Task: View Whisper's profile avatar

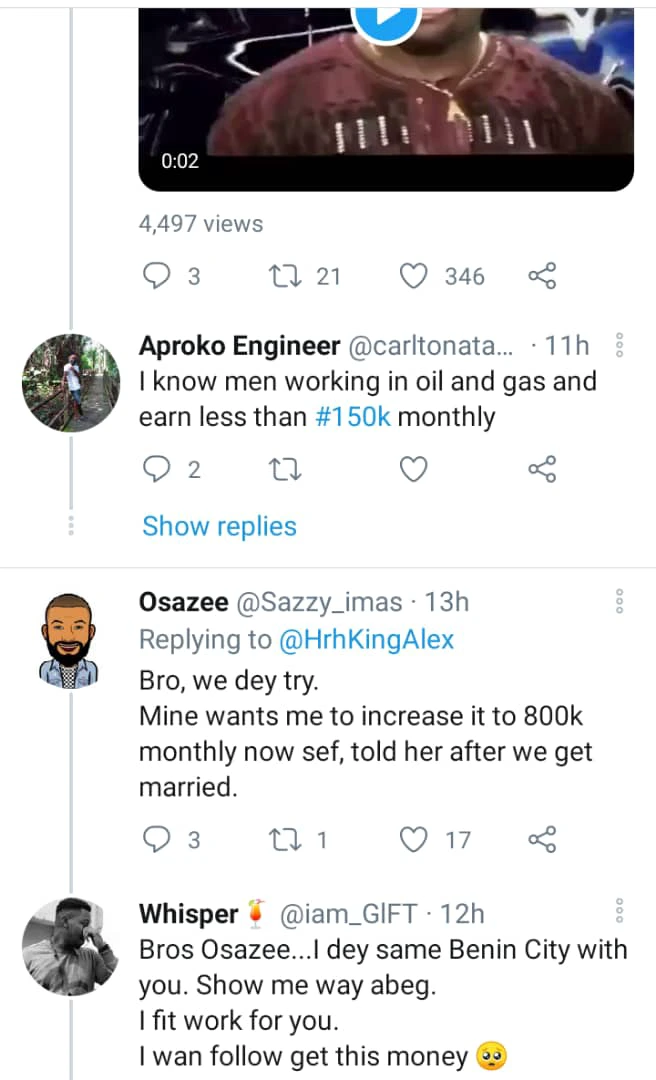Action: (x=70, y=946)
